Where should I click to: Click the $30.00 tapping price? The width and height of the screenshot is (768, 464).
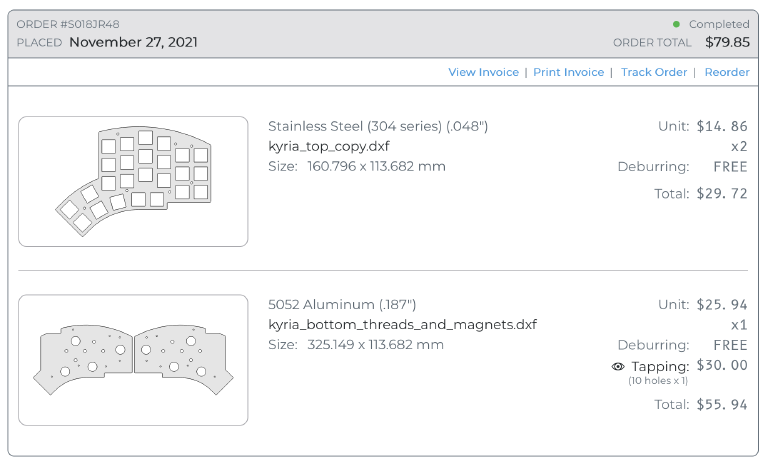pos(722,366)
